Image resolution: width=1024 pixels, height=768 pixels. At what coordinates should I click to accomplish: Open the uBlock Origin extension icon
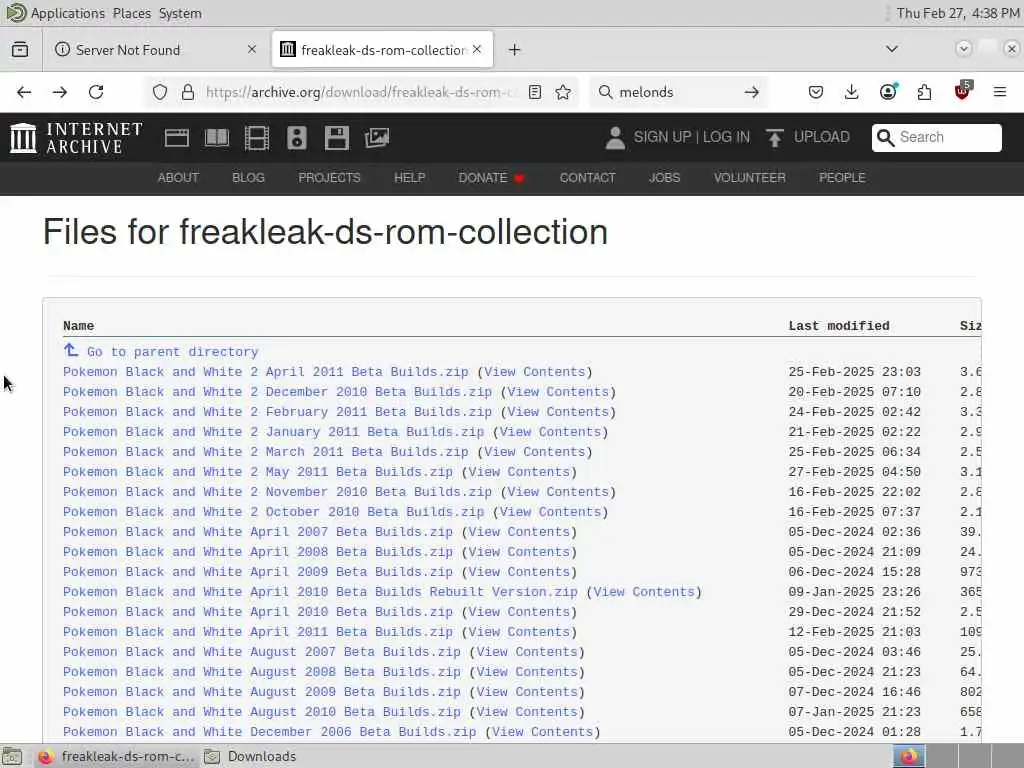tap(962, 91)
